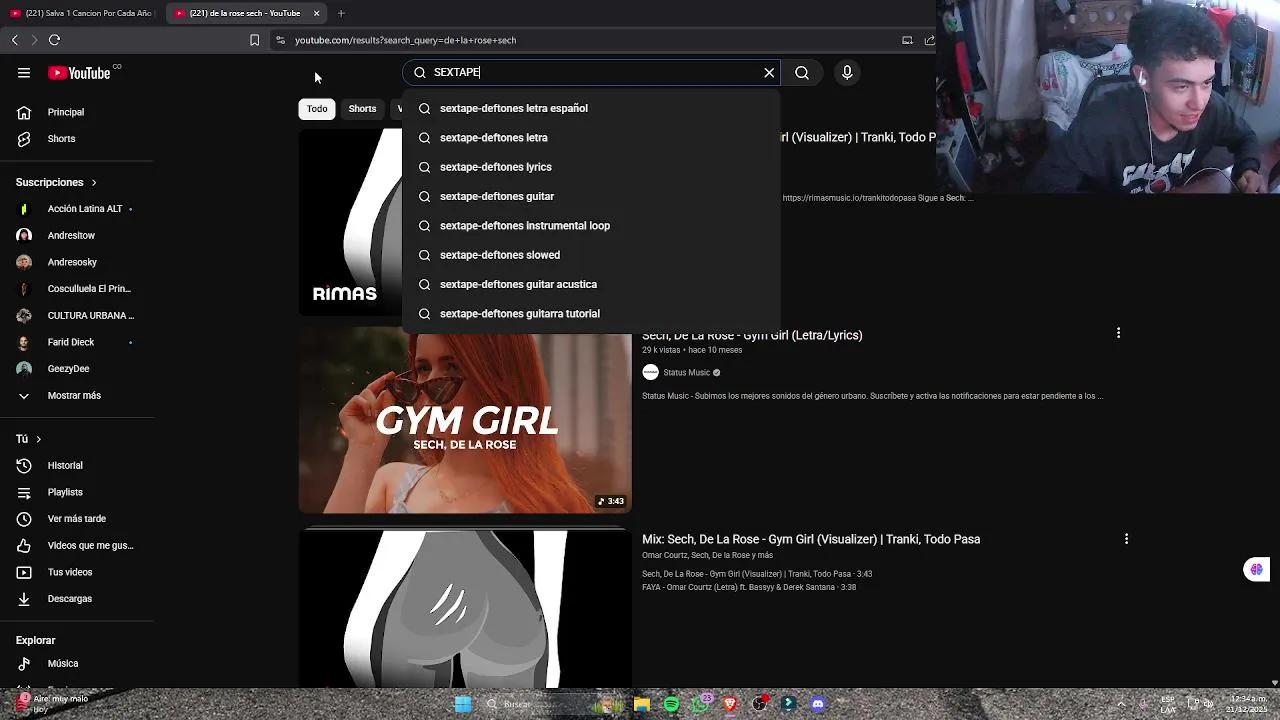Image resolution: width=1280 pixels, height=720 pixels.
Task: Open the rimasmusic.lo link in description
Action: [847, 198]
